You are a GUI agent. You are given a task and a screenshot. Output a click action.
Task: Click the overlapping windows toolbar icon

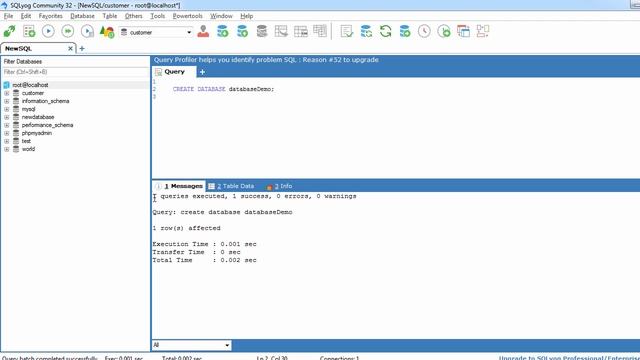[463, 31]
